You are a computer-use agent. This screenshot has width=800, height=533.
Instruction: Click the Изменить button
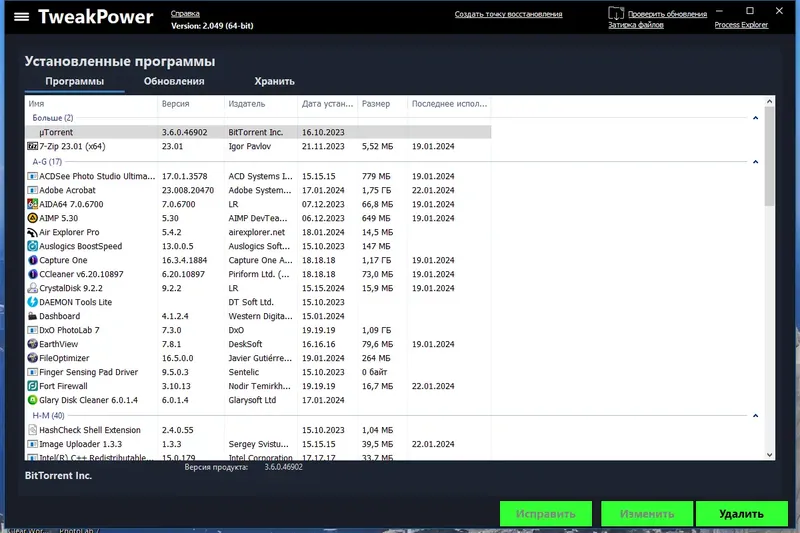click(x=647, y=514)
